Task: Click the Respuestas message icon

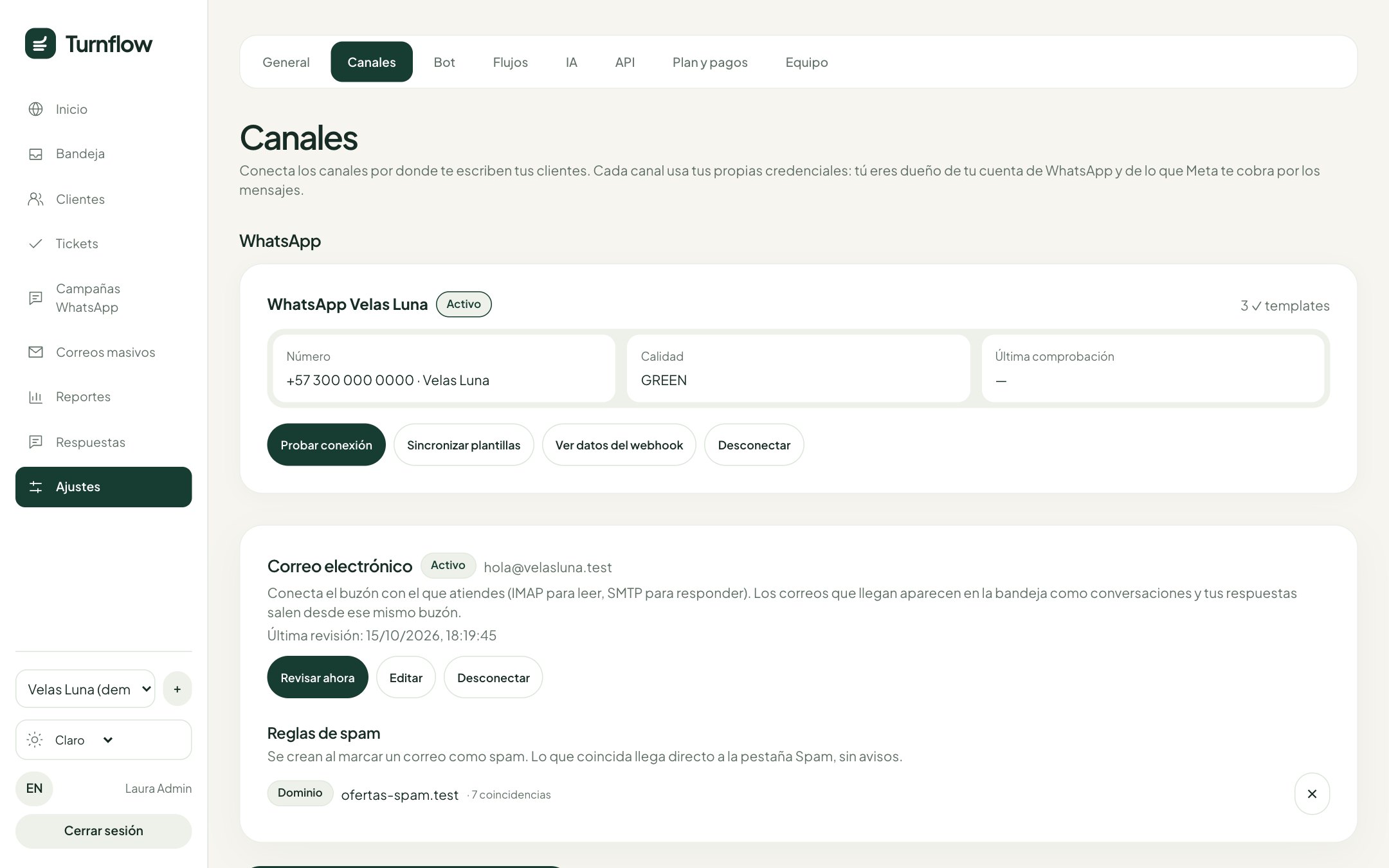Action: tap(36, 442)
